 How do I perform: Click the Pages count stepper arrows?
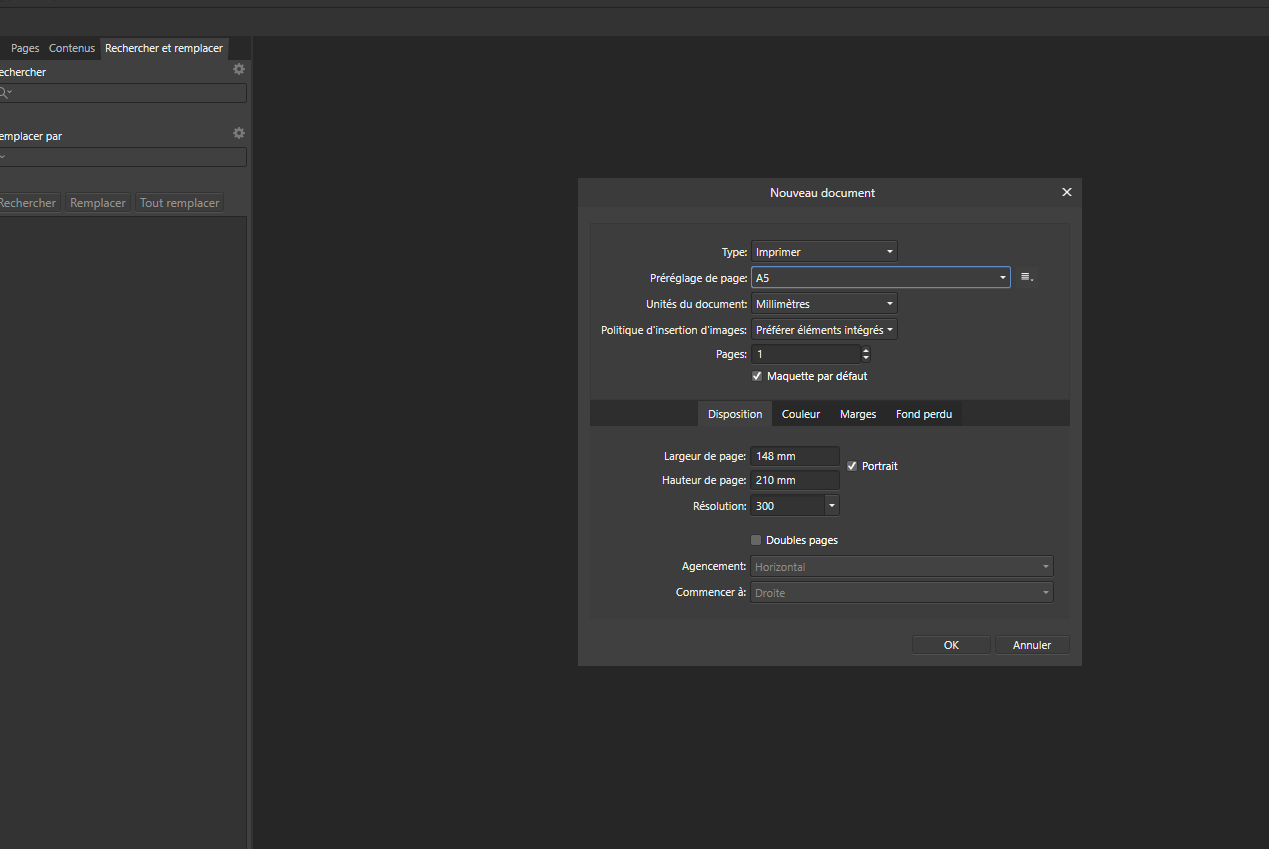click(866, 354)
